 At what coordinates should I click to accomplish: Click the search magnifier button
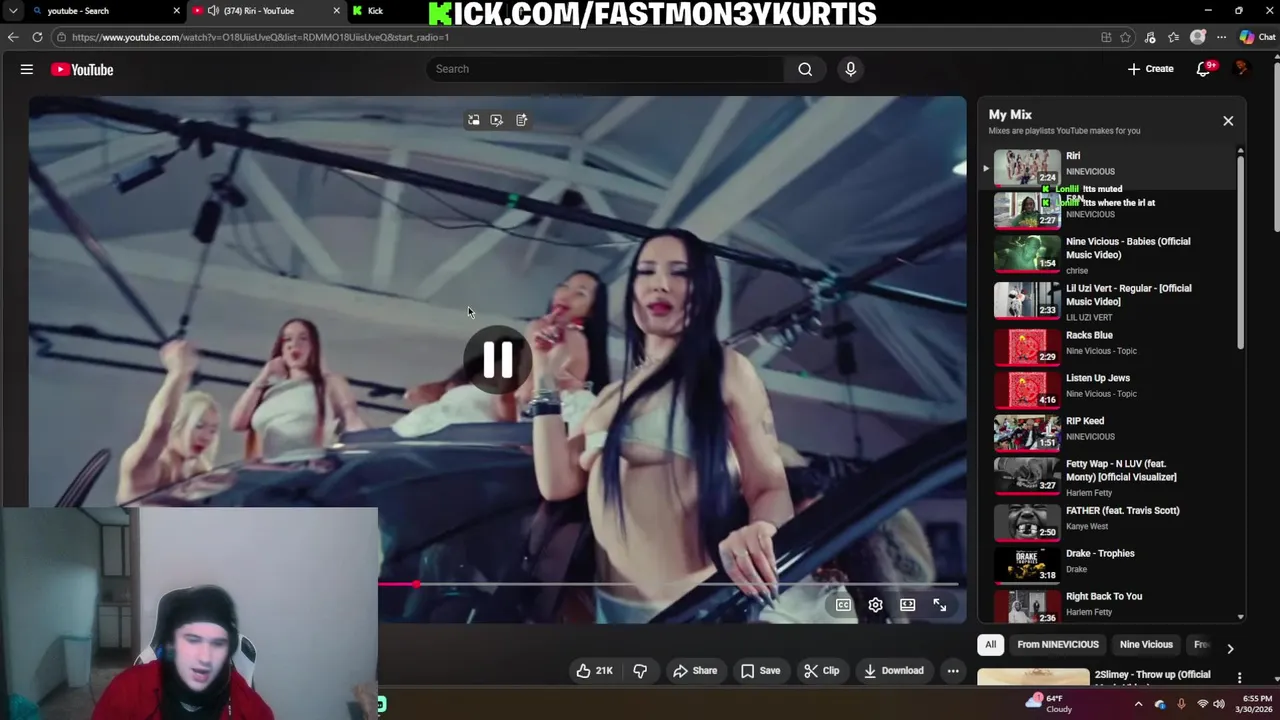click(x=805, y=69)
